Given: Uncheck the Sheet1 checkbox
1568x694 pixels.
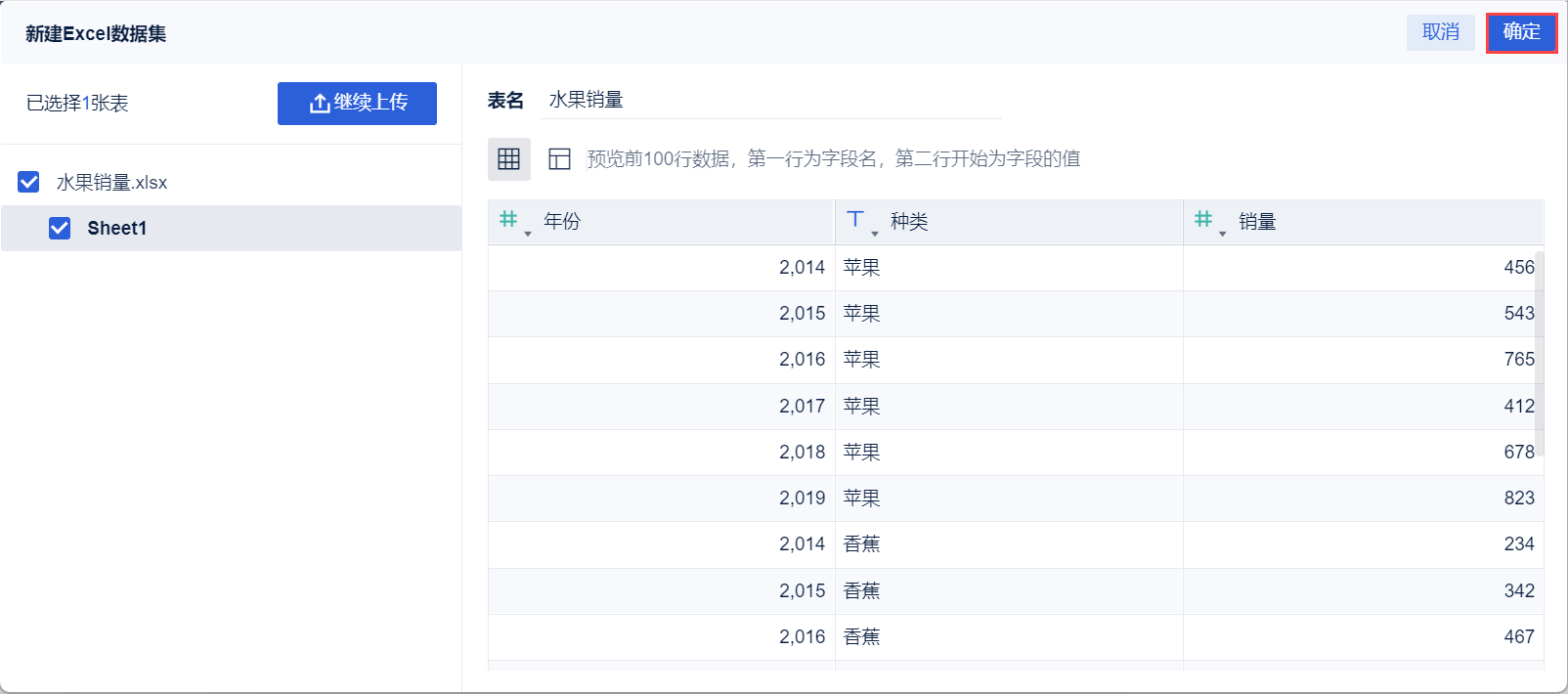Looking at the screenshot, I should [x=60, y=228].
